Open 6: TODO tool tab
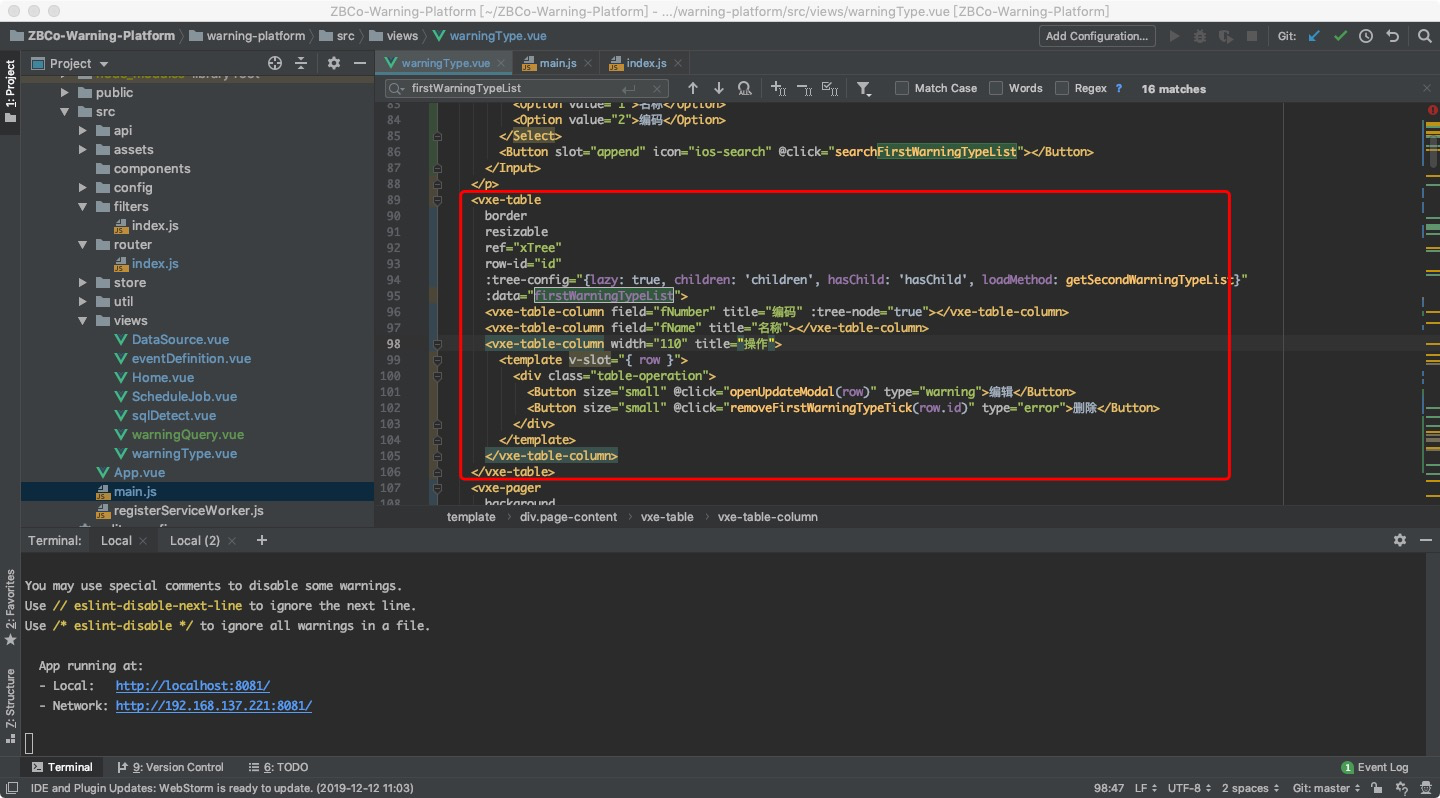This screenshot has width=1440, height=798. [x=279, y=767]
